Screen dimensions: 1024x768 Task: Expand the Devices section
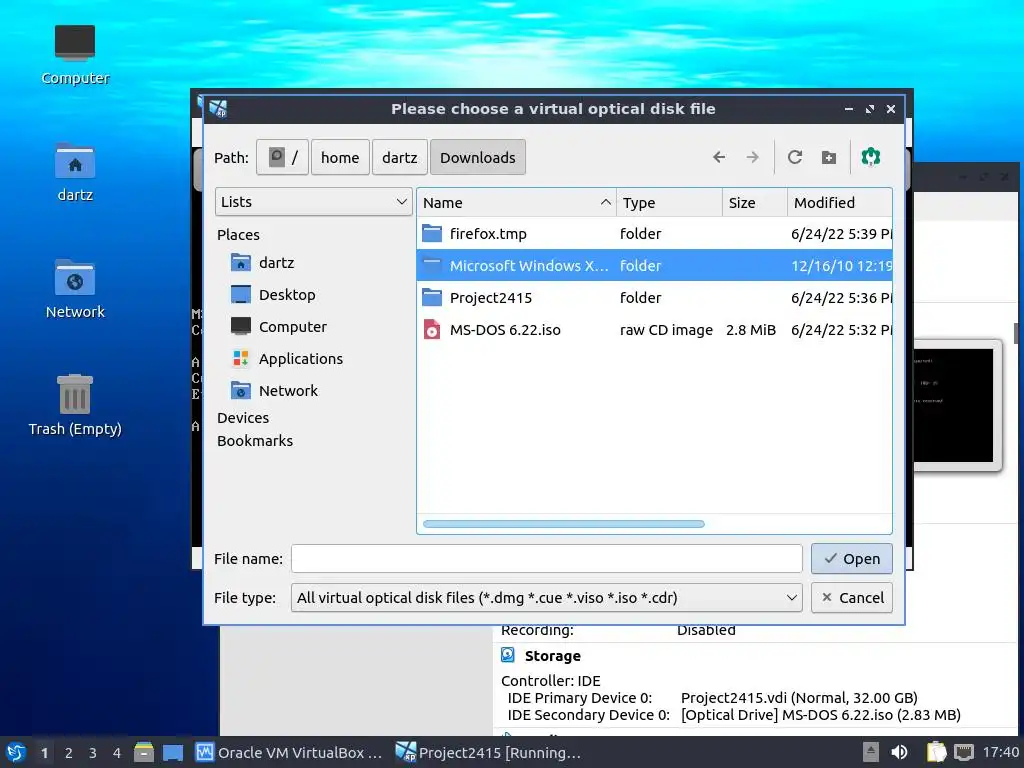[x=243, y=417]
